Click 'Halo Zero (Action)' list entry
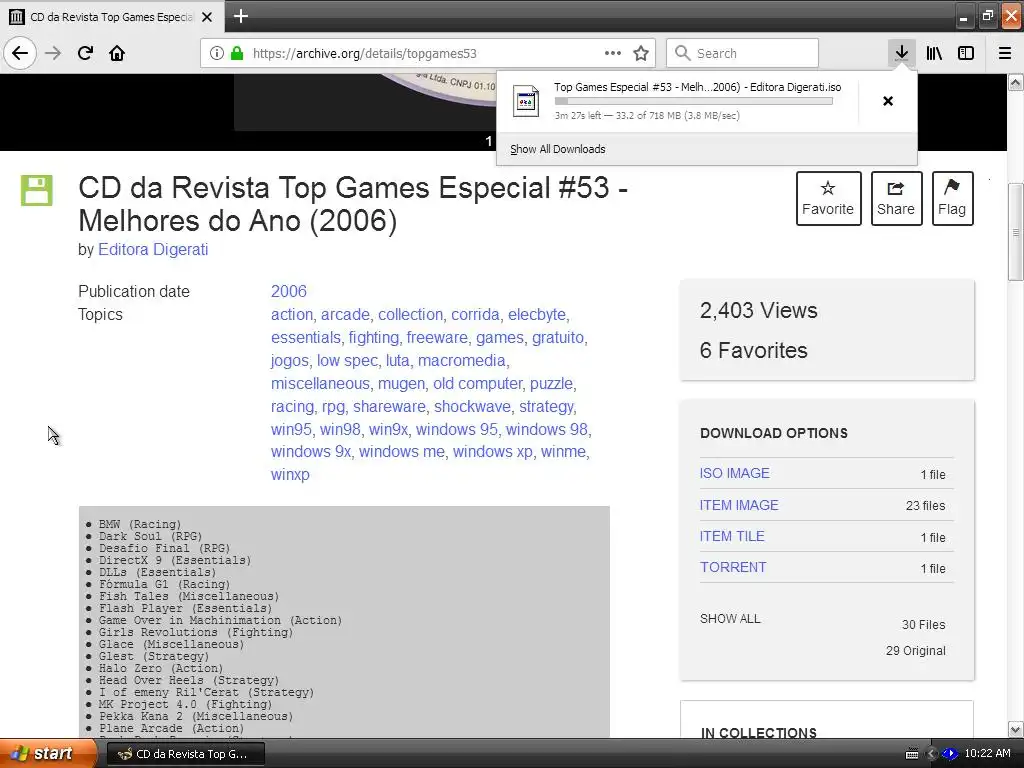The image size is (1024, 768). pos(161,668)
